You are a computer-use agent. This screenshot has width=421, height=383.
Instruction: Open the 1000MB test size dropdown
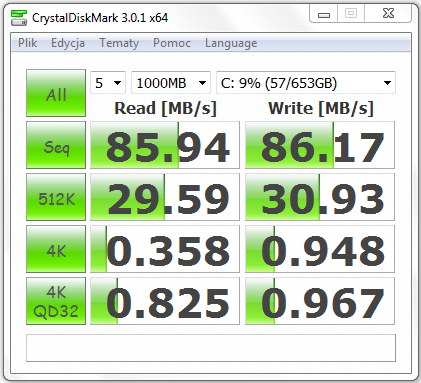171,83
